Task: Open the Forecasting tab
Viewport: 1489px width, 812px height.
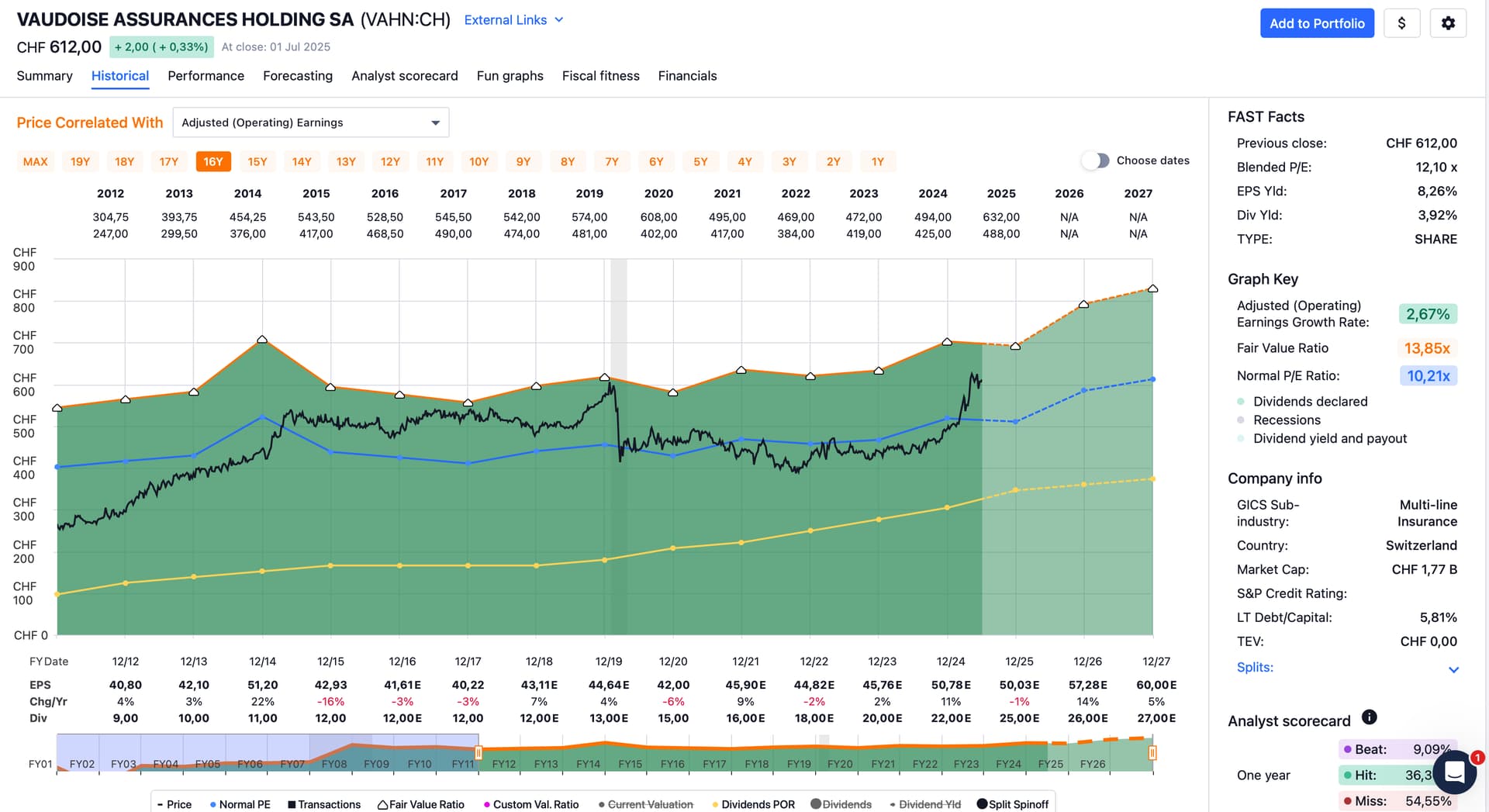Action: (298, 76)
